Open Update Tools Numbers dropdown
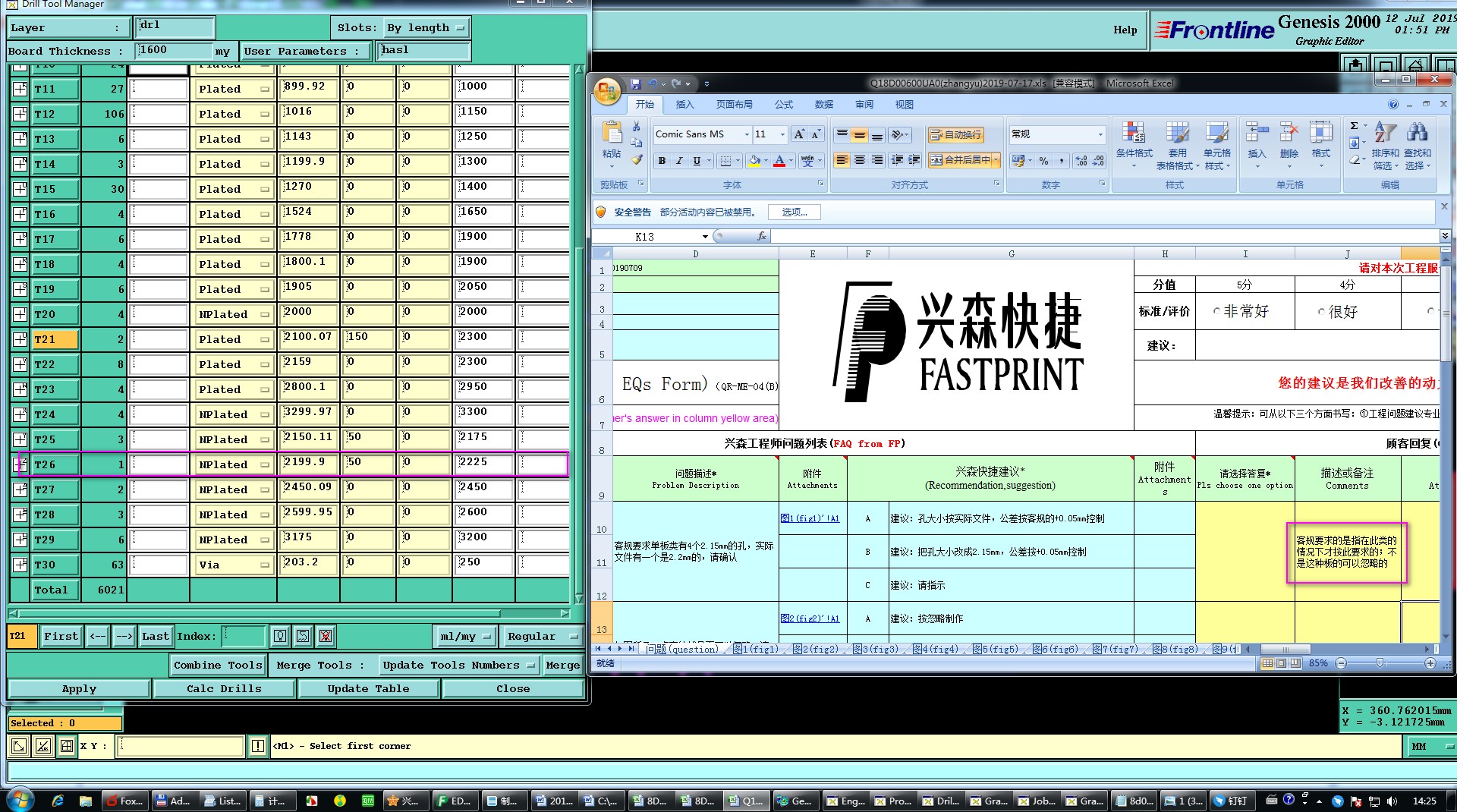Screen dimensions: 1457x812 click(460, 665)
